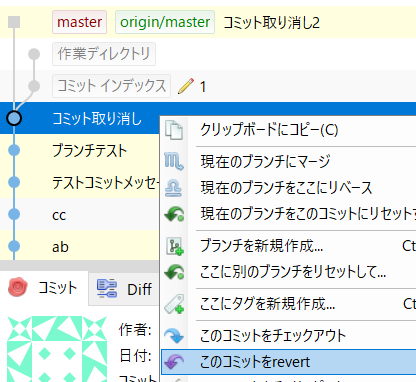Click the new branch icon
This screenshot has height=382, width=416.
click(x=175, y=246)
